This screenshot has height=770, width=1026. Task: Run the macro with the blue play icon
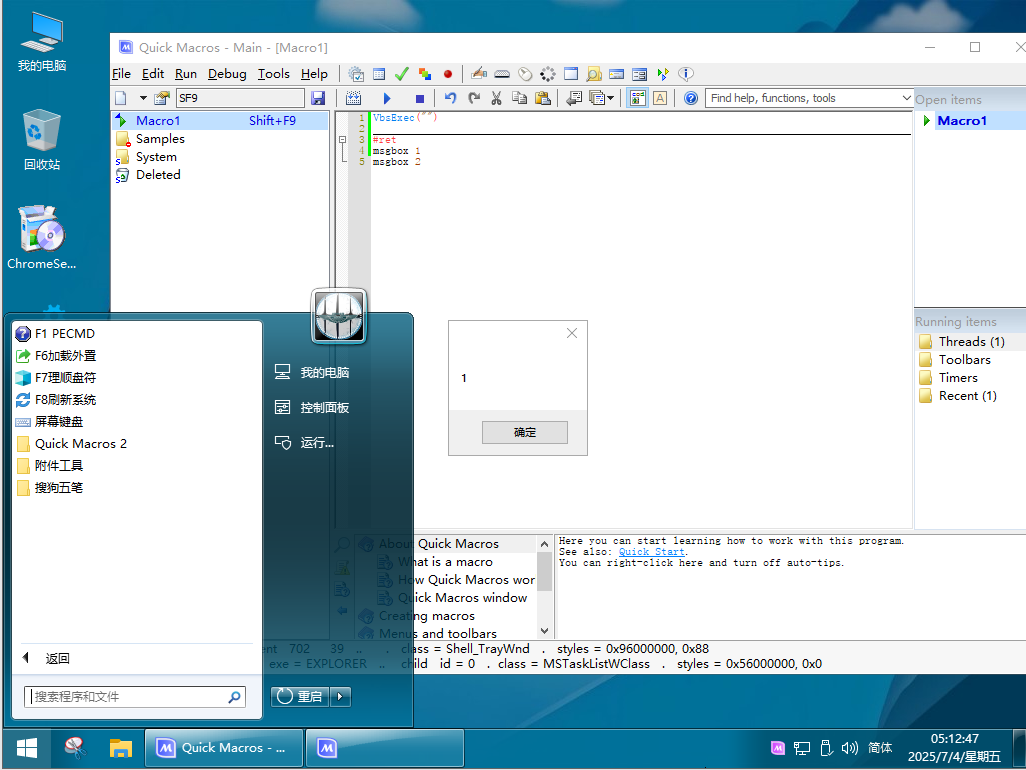pyautogui.click(x=387, y=98)
